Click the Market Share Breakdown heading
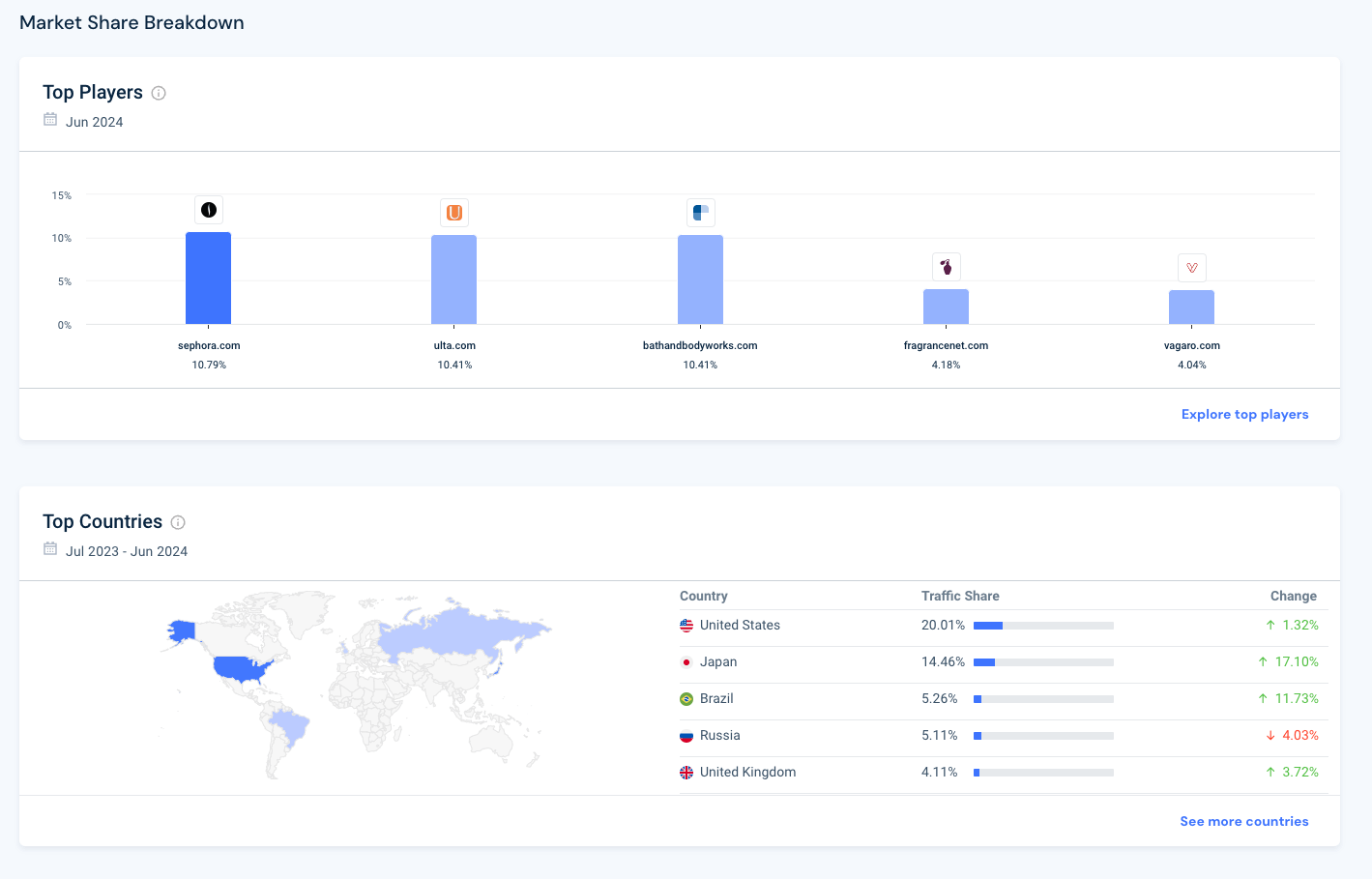Image resolution: width=1372 pixels, height=879 pixels. [x=131, y=22]
